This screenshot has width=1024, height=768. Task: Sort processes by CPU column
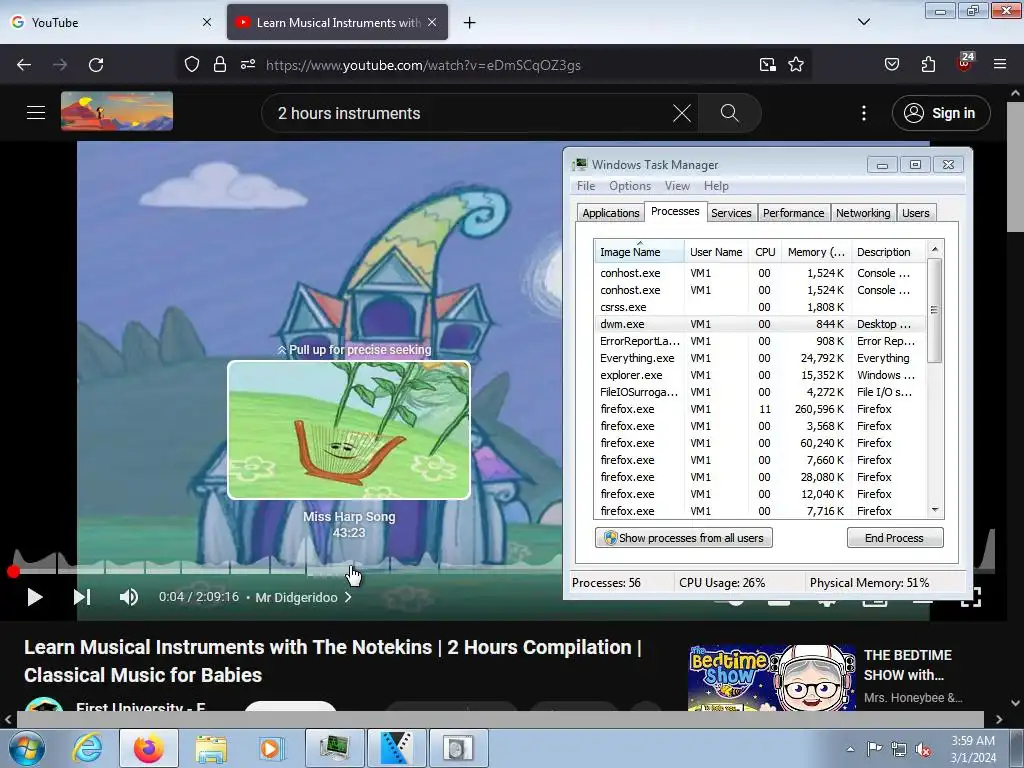765,252
